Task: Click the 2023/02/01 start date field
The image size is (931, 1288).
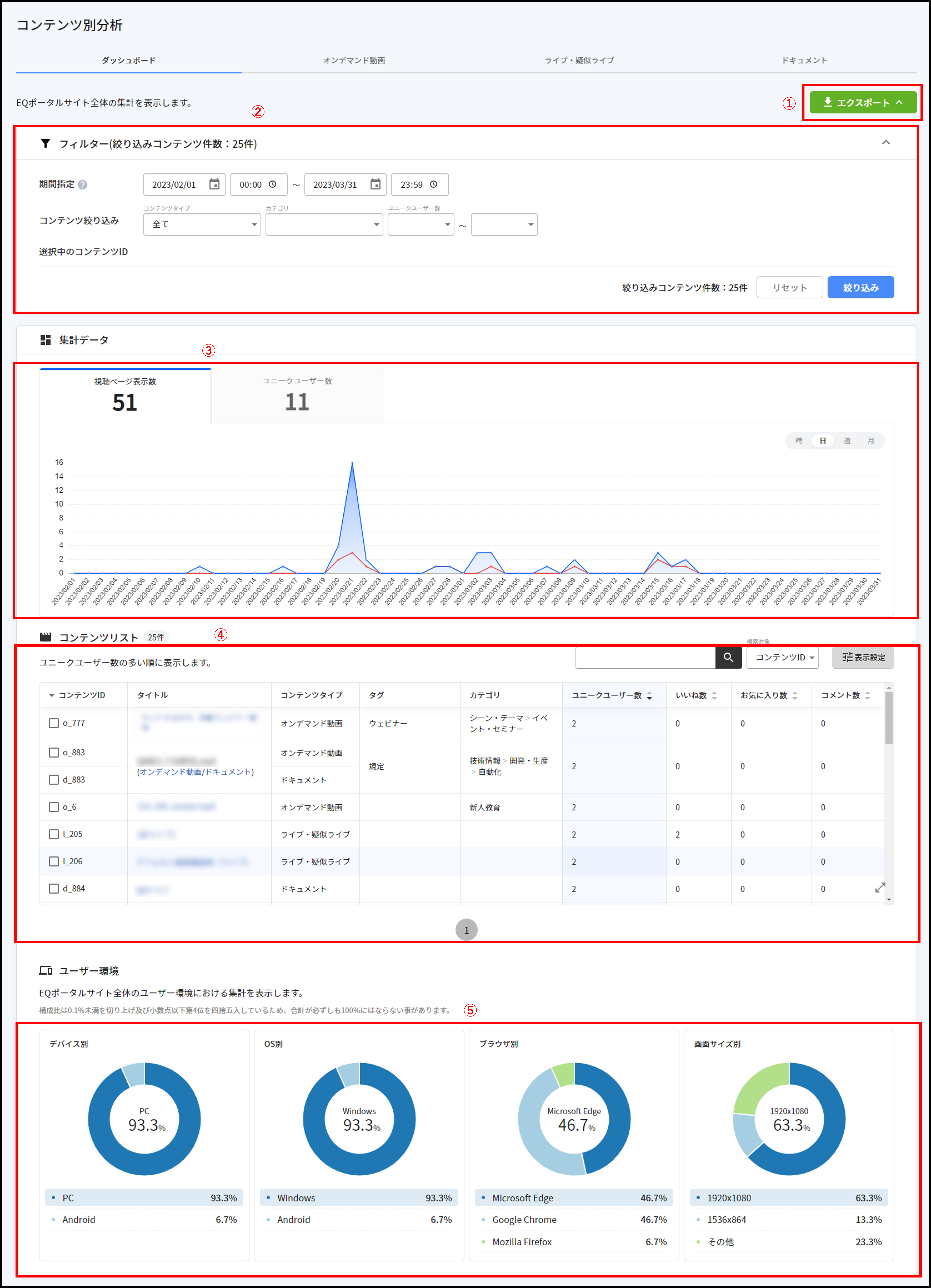Action: 184,185
